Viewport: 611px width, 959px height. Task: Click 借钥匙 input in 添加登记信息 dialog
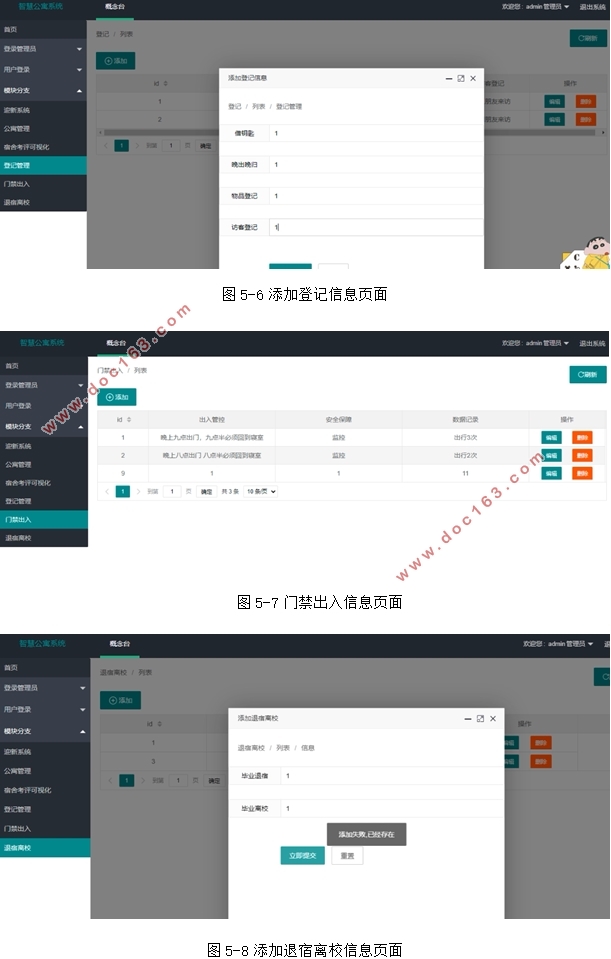(376, 133)
